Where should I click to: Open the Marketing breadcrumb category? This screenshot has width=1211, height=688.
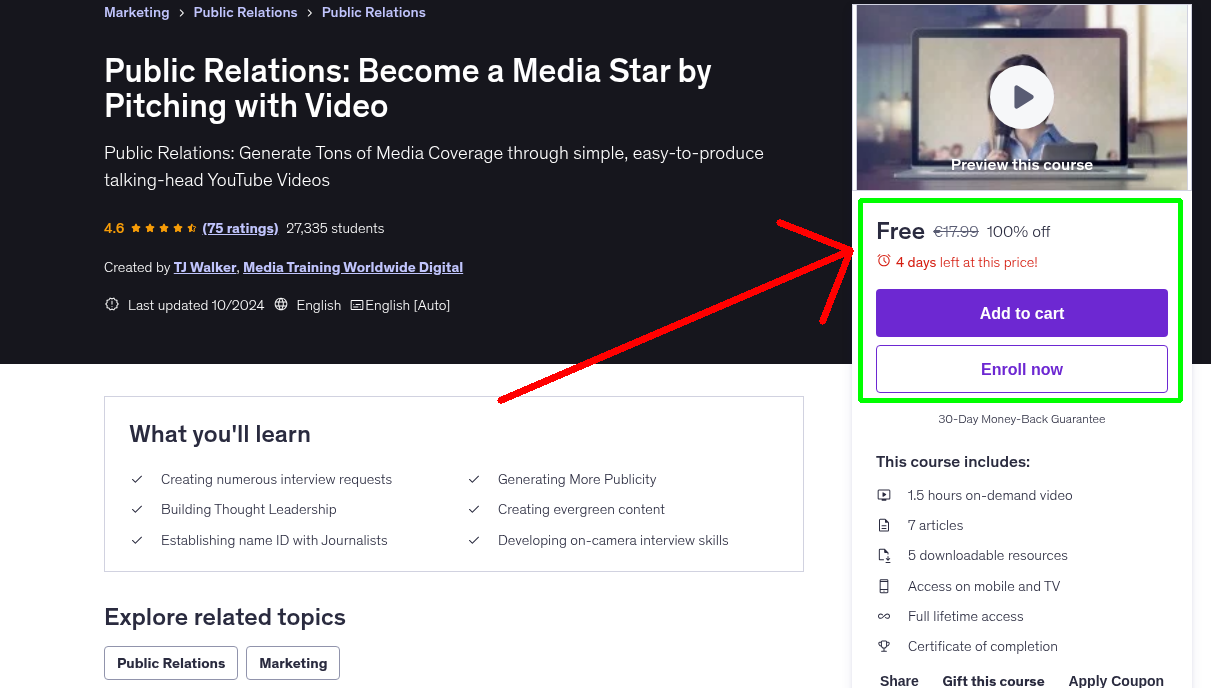pos(137,12)
